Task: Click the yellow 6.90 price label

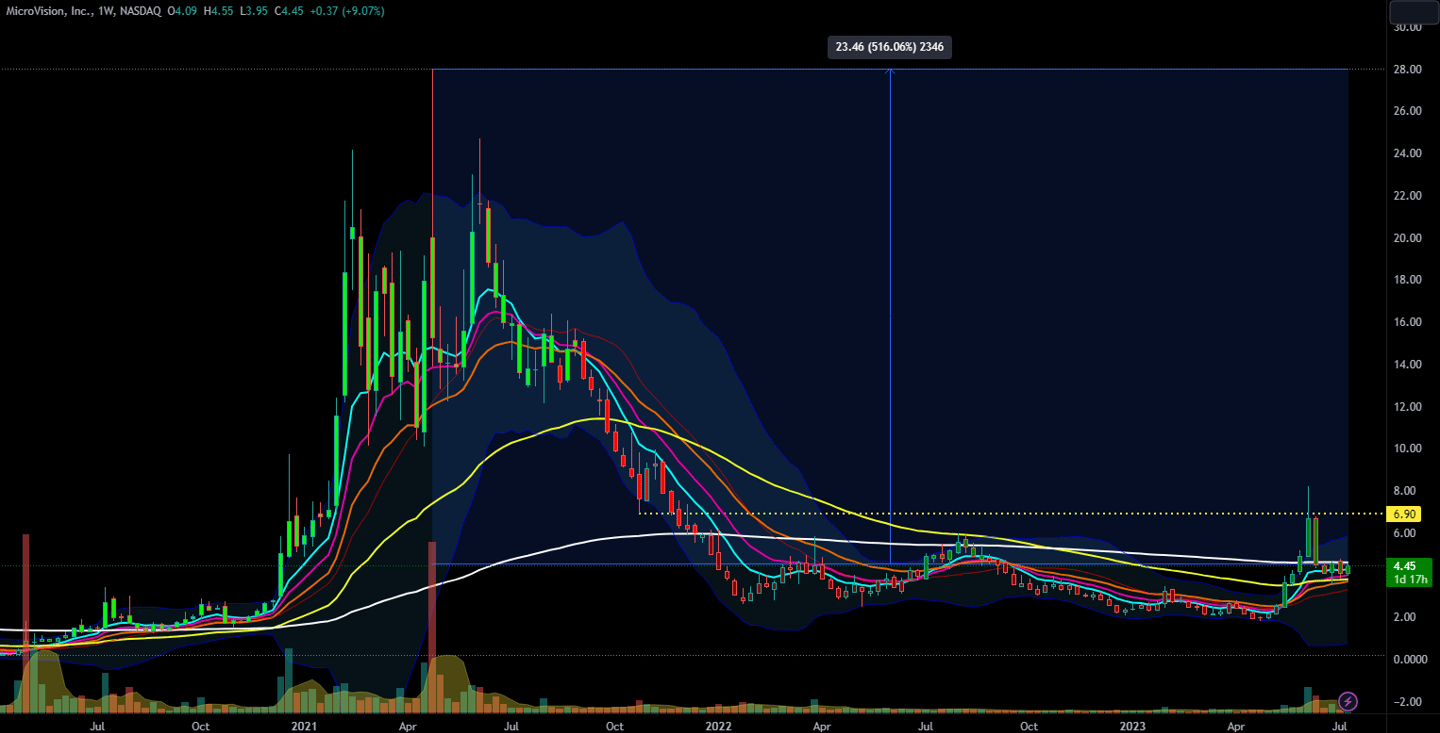Action: tap(1405, 514)
